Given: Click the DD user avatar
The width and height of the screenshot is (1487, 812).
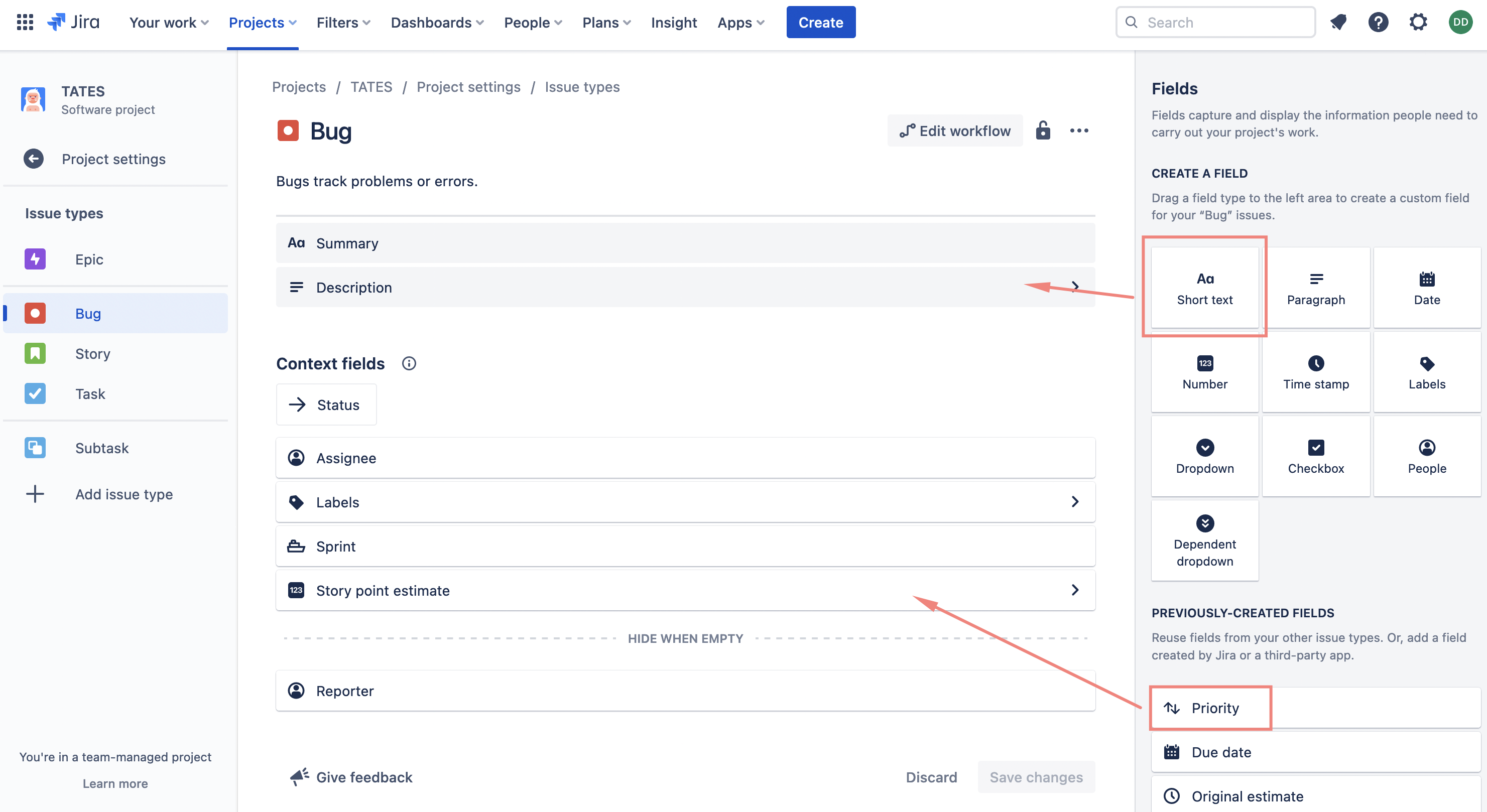Looking at the screenshot, I should (x=1460, y=22).
